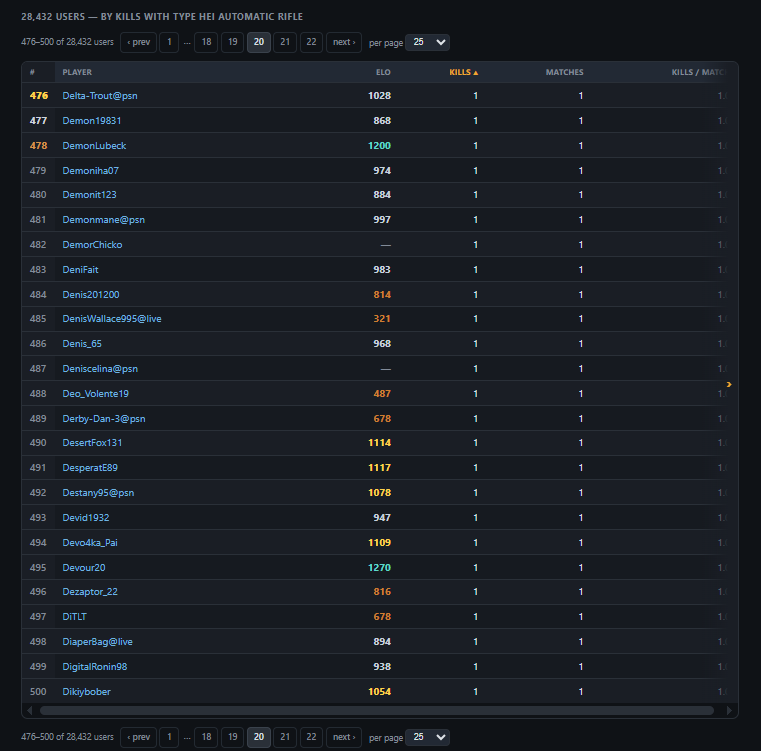Click the table's horizontal scrollbar thumb
The width and height of the screenshot is (761, 751).
[x=377, y=711]
